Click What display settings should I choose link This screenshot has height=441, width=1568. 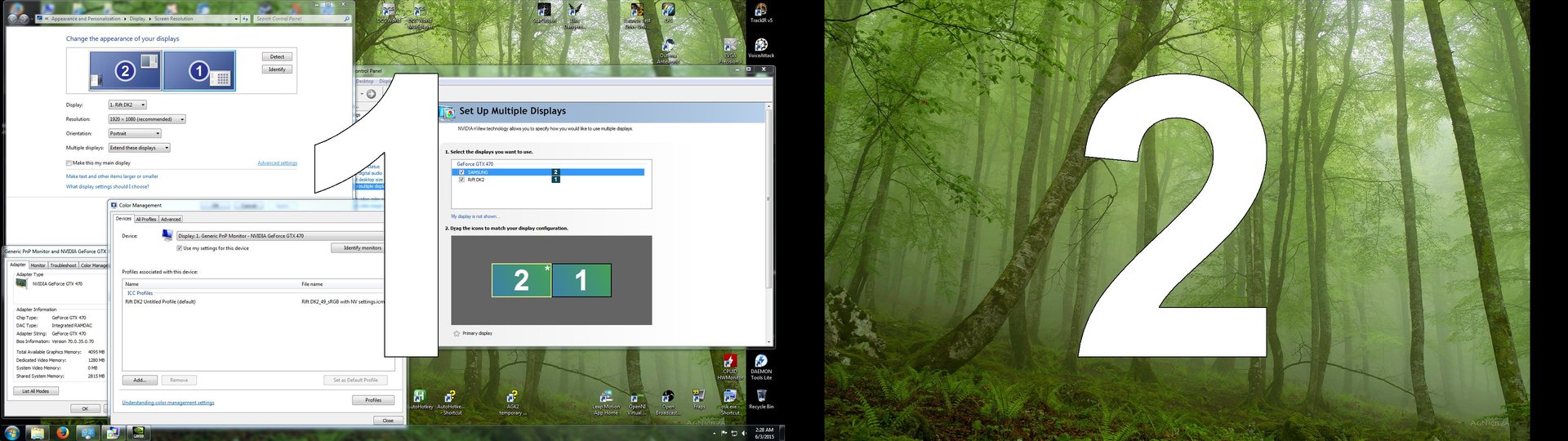click(x=108, y=186)
